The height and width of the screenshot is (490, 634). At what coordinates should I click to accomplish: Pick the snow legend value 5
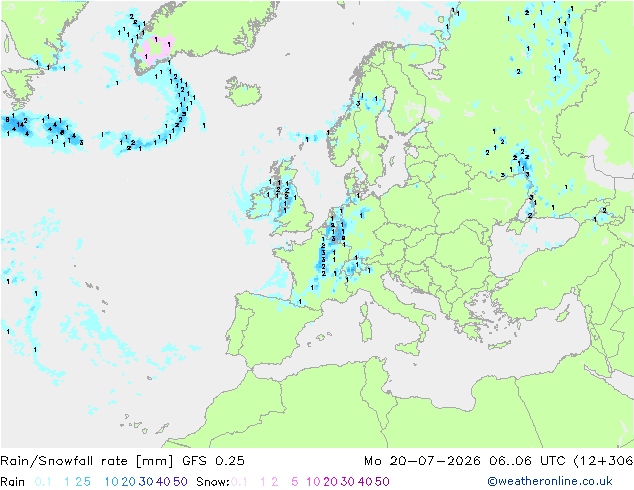coord(295,482)
